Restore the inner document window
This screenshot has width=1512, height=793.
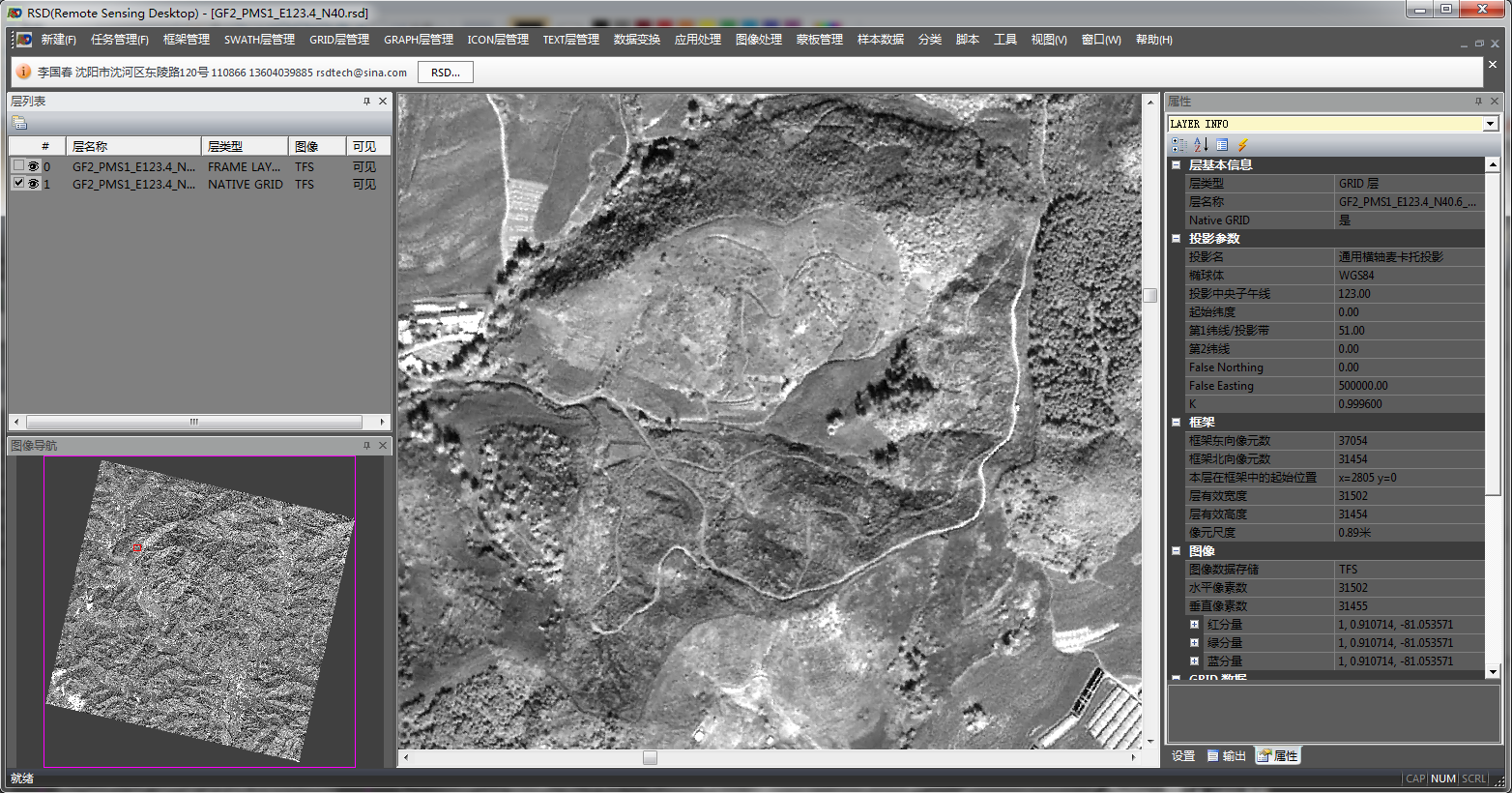coord(1479,43)
